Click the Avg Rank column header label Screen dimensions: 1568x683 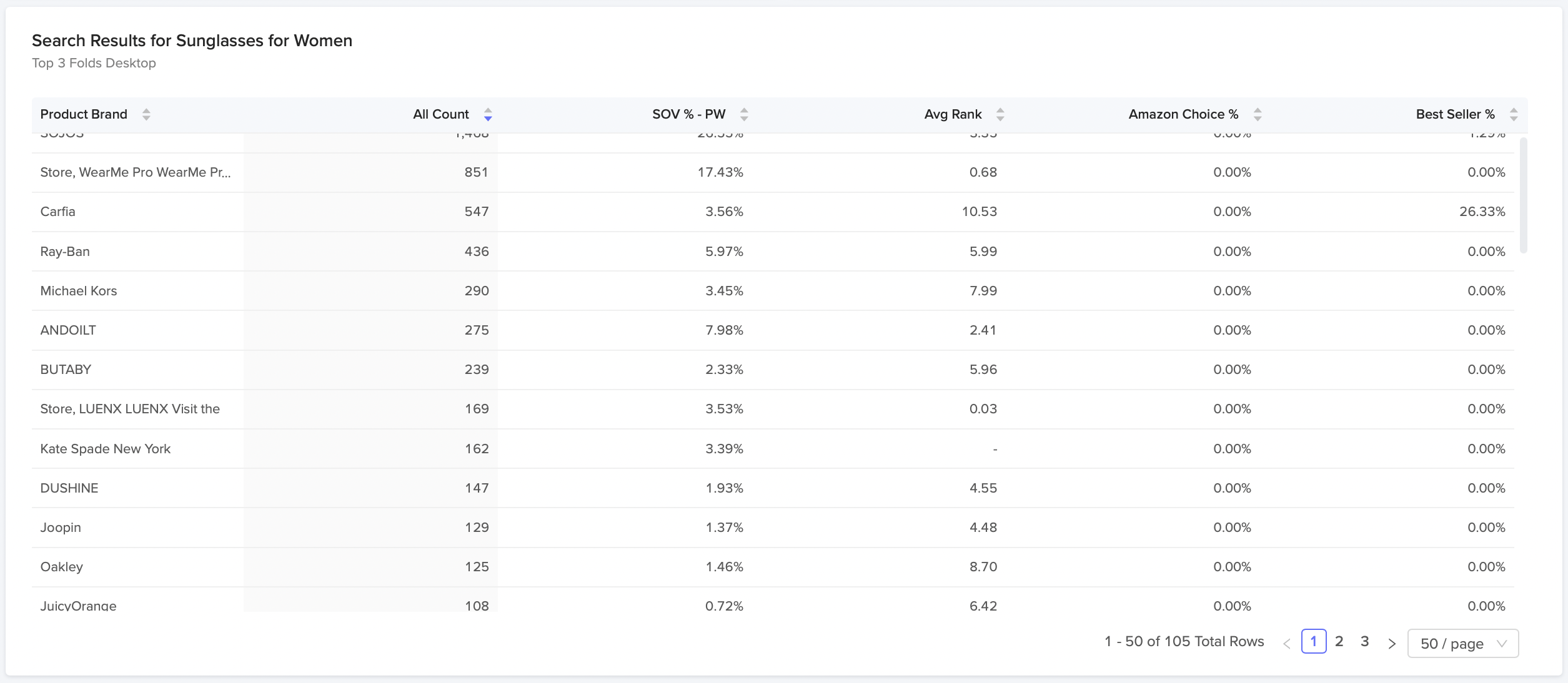click(x=953, y=114)
